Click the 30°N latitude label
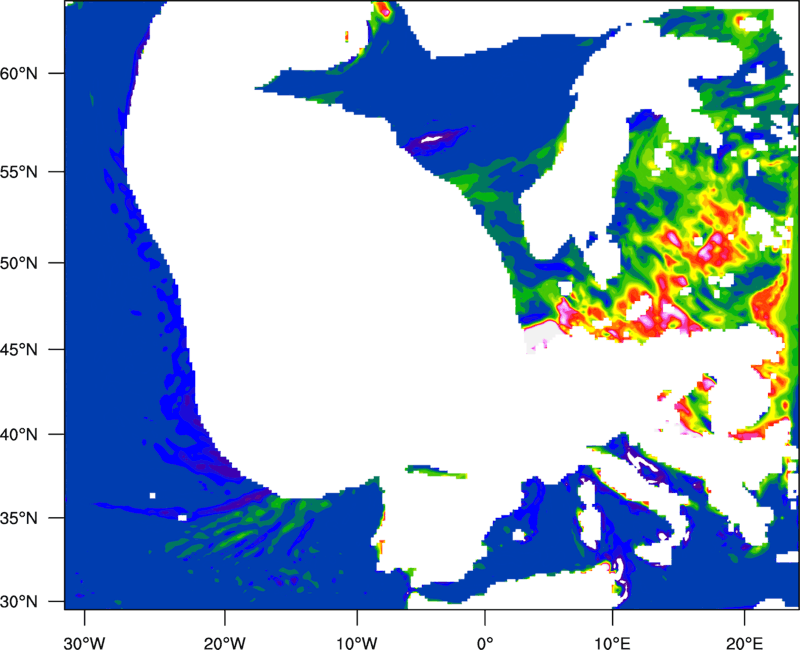The width and height of the screenshot is (800, 650). point(19,602)
